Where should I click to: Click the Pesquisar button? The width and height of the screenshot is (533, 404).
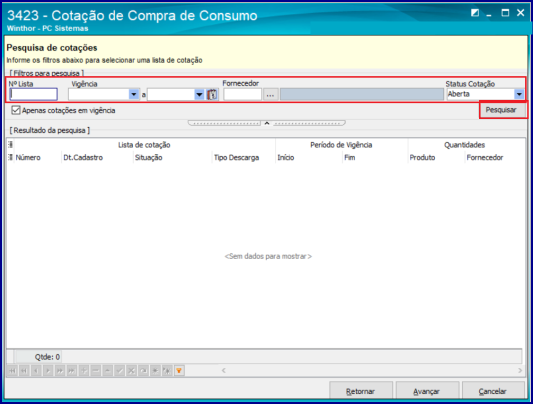click(x=502, y=110)
